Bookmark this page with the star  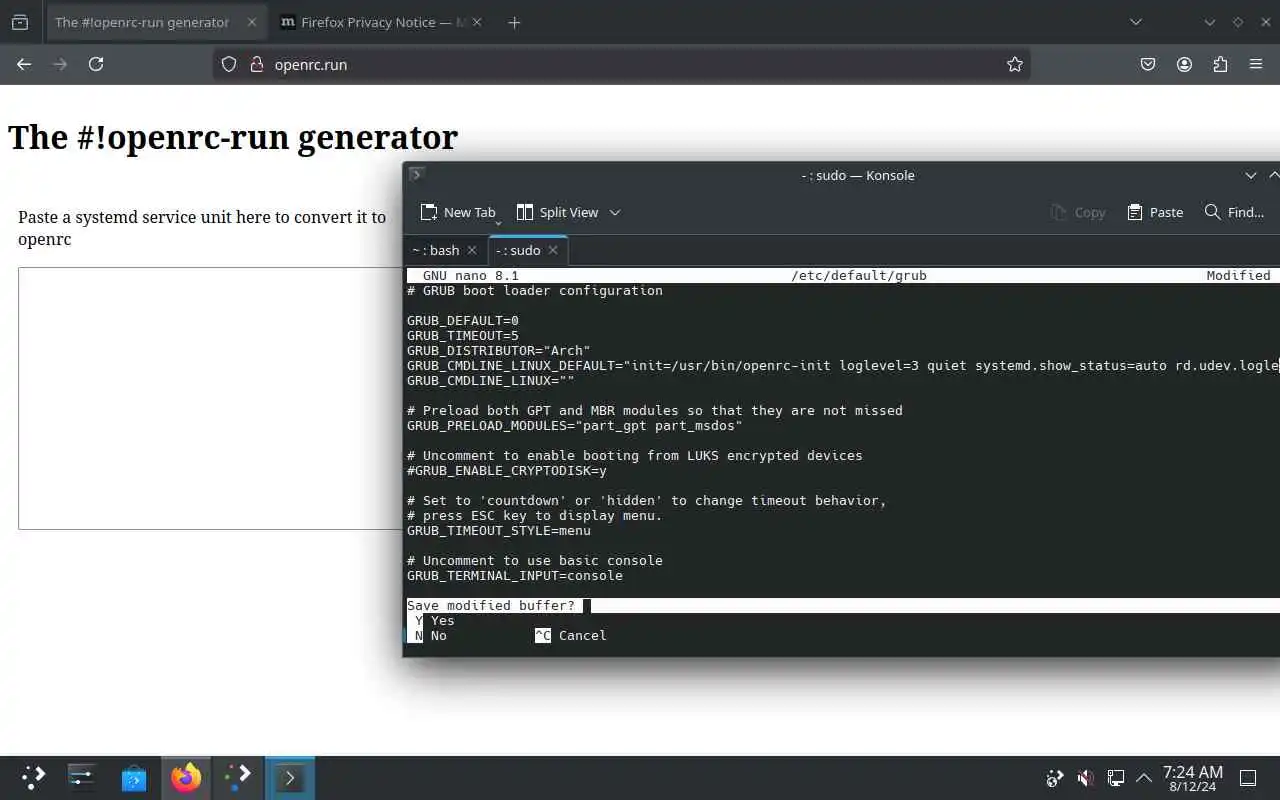1015,64
